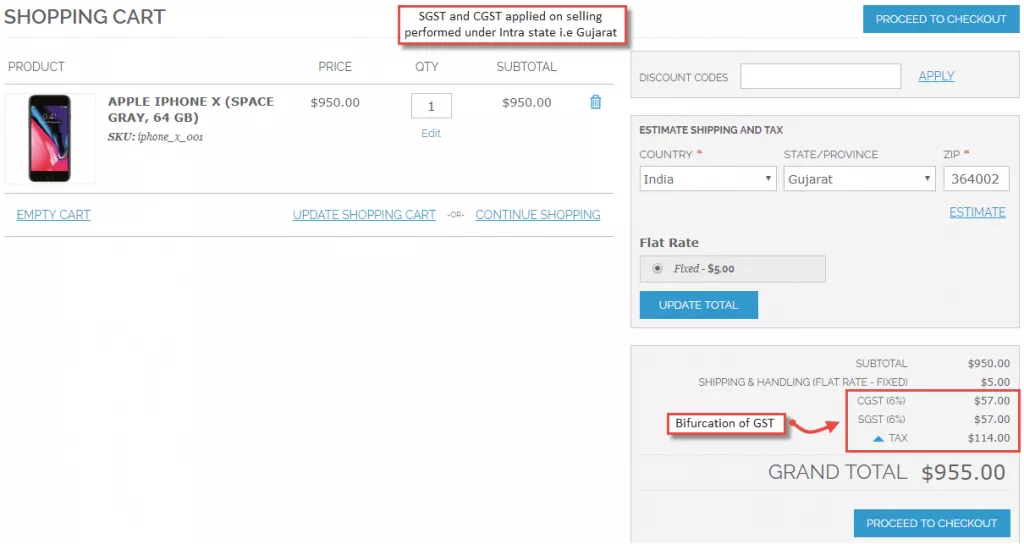The width and height of the screenshot is (1024, 544).
Task: Click top Proceed to Checkout button
Action: [x=941, y=19]
